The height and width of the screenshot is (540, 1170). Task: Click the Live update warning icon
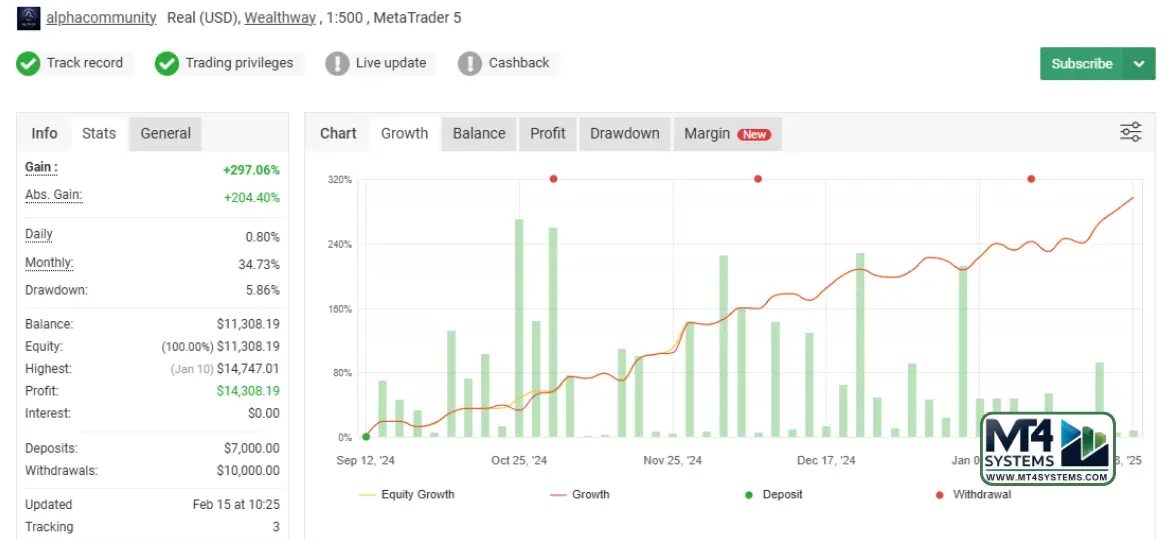click(337, 63)
